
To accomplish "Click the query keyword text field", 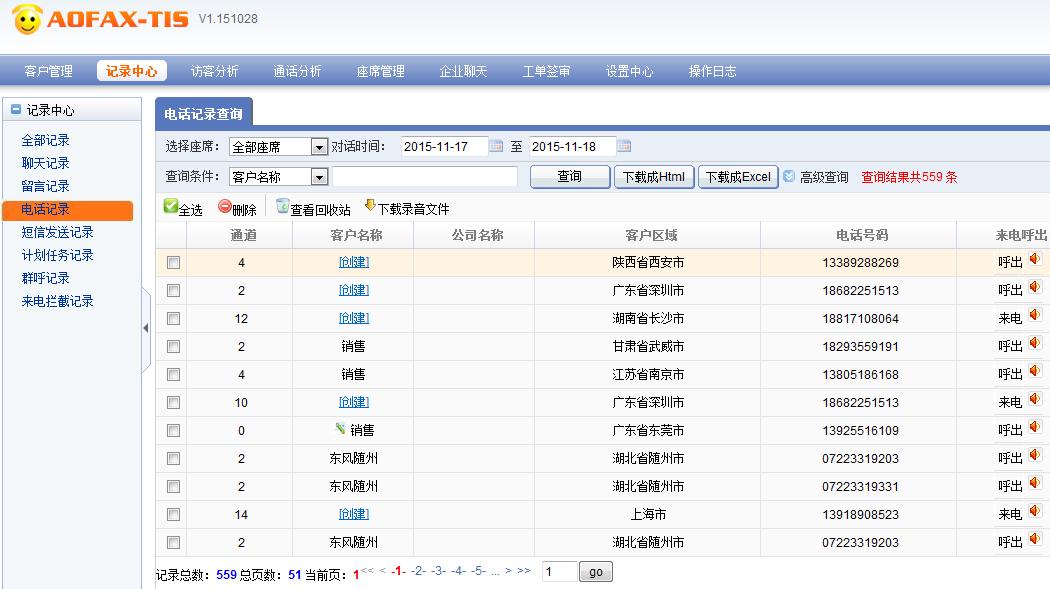I will [x=424, y=177].
